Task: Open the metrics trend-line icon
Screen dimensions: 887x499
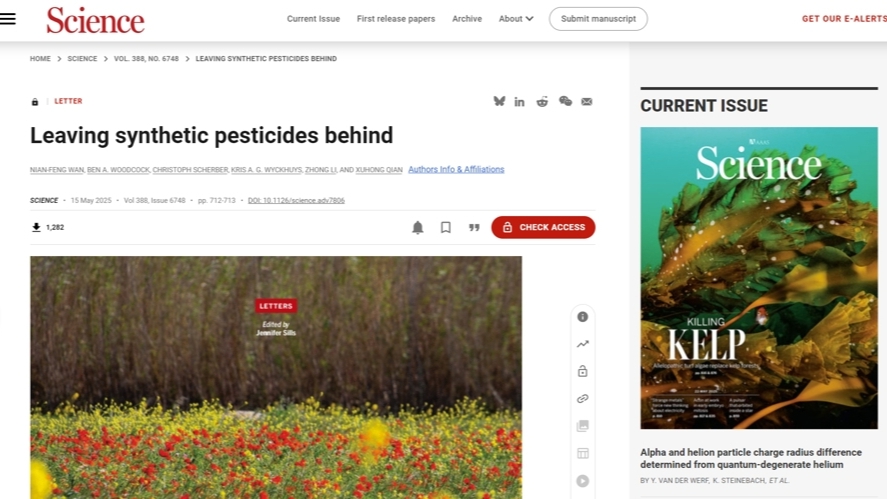Action: [x=582, y=344]
